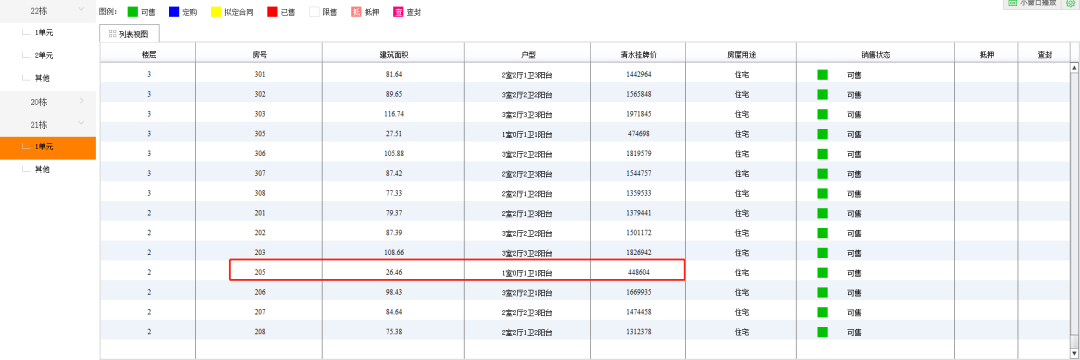Click green status square for room 206
The width and height of the screenshot is (1080, 360).
click(822, 293)
